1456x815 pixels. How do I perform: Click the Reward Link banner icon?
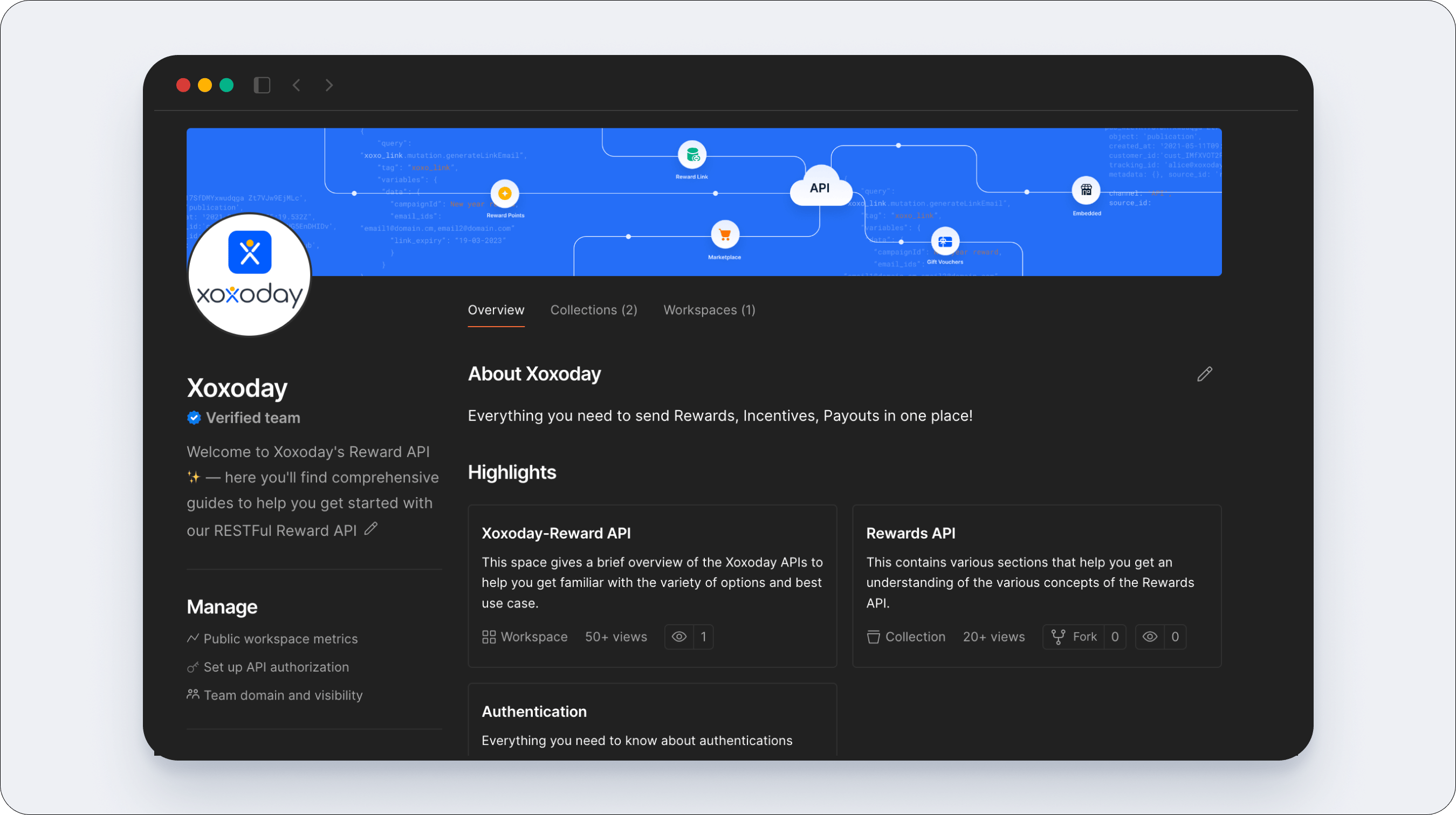692,155
